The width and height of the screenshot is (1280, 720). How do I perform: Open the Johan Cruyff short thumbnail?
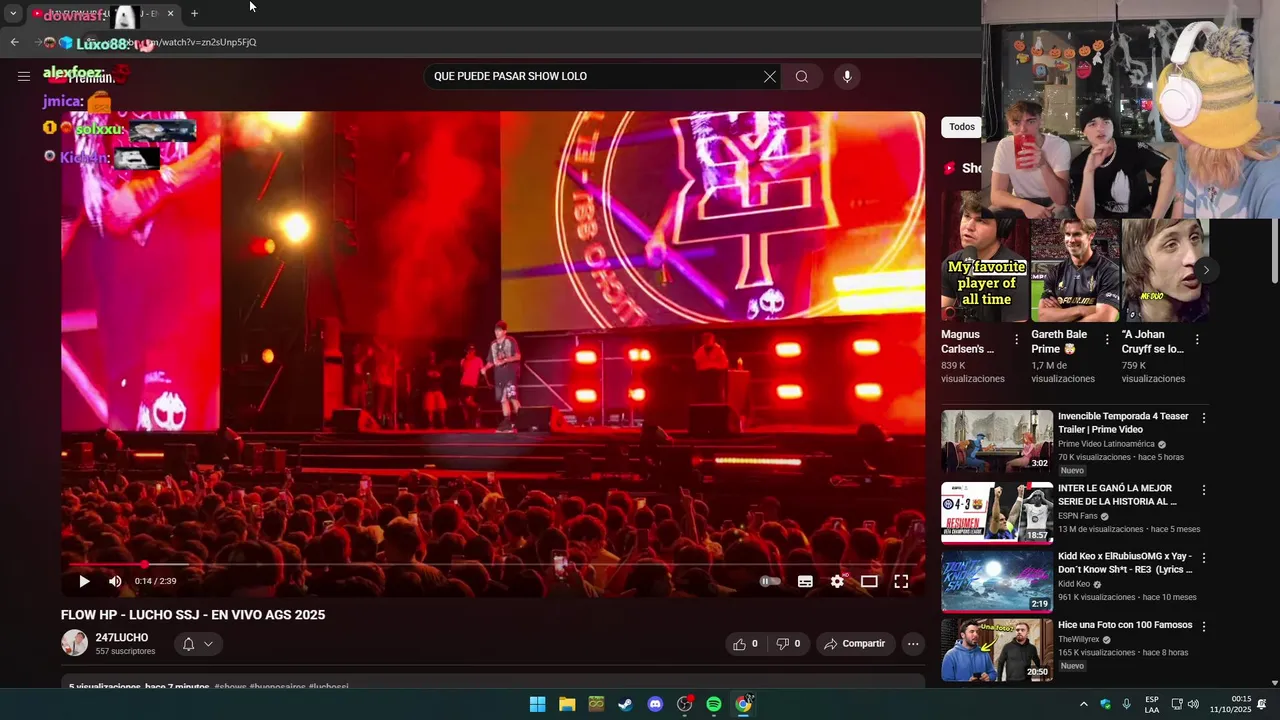point(1165,270)
